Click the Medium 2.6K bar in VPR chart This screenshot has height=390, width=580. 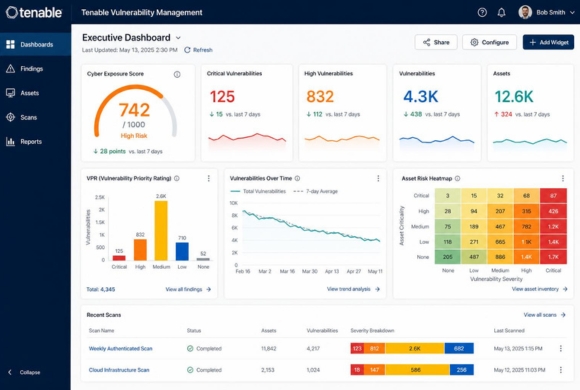[x=161, y=231]
